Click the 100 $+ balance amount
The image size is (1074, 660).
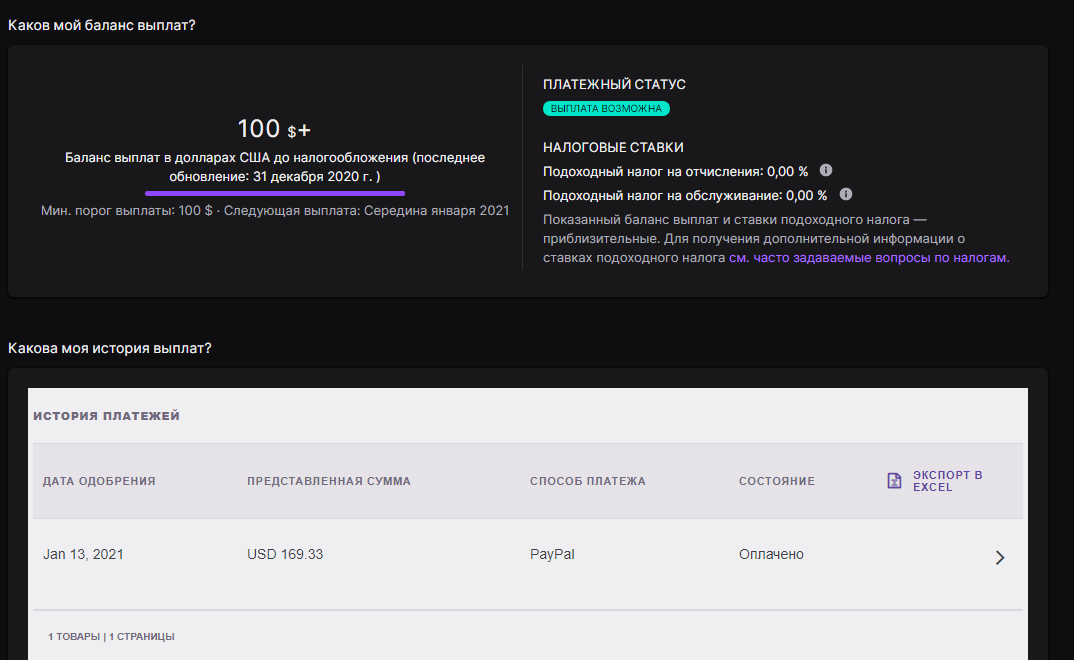click(x=274, y=129)
